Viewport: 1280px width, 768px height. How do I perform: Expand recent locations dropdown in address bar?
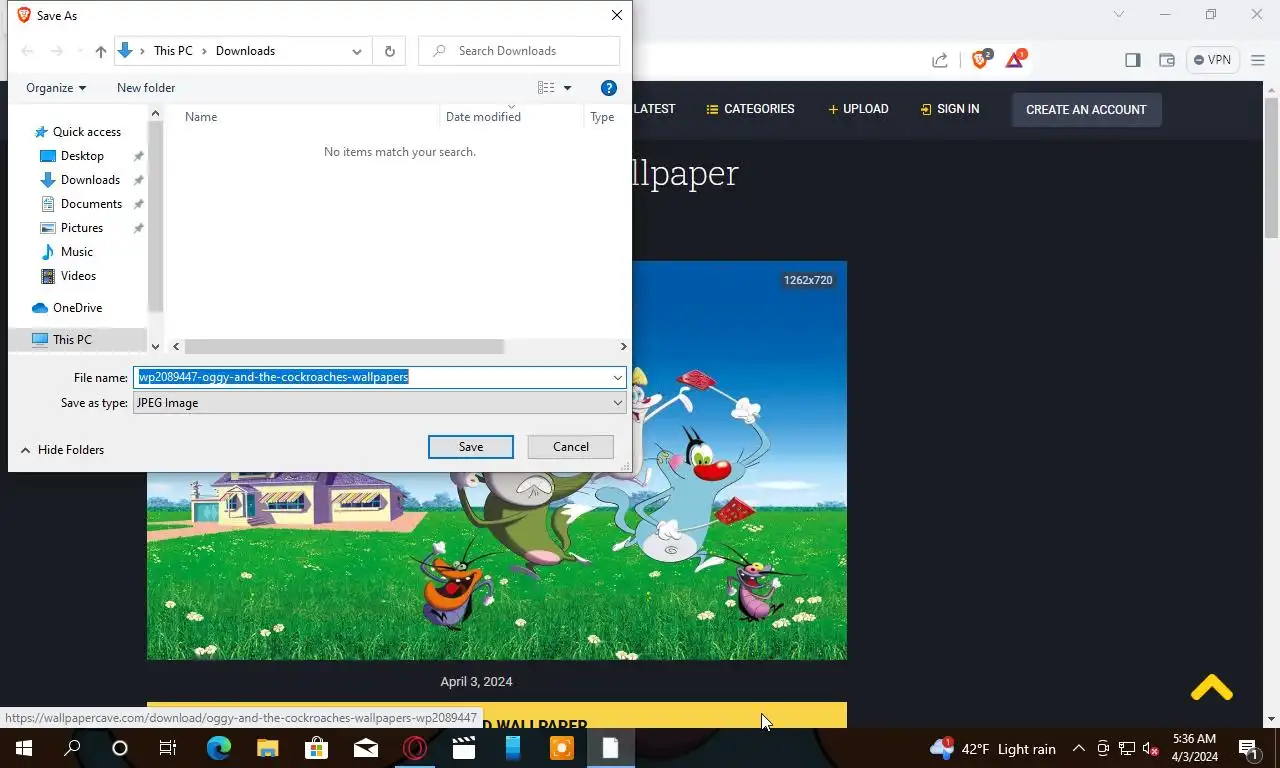pos(357,51)
